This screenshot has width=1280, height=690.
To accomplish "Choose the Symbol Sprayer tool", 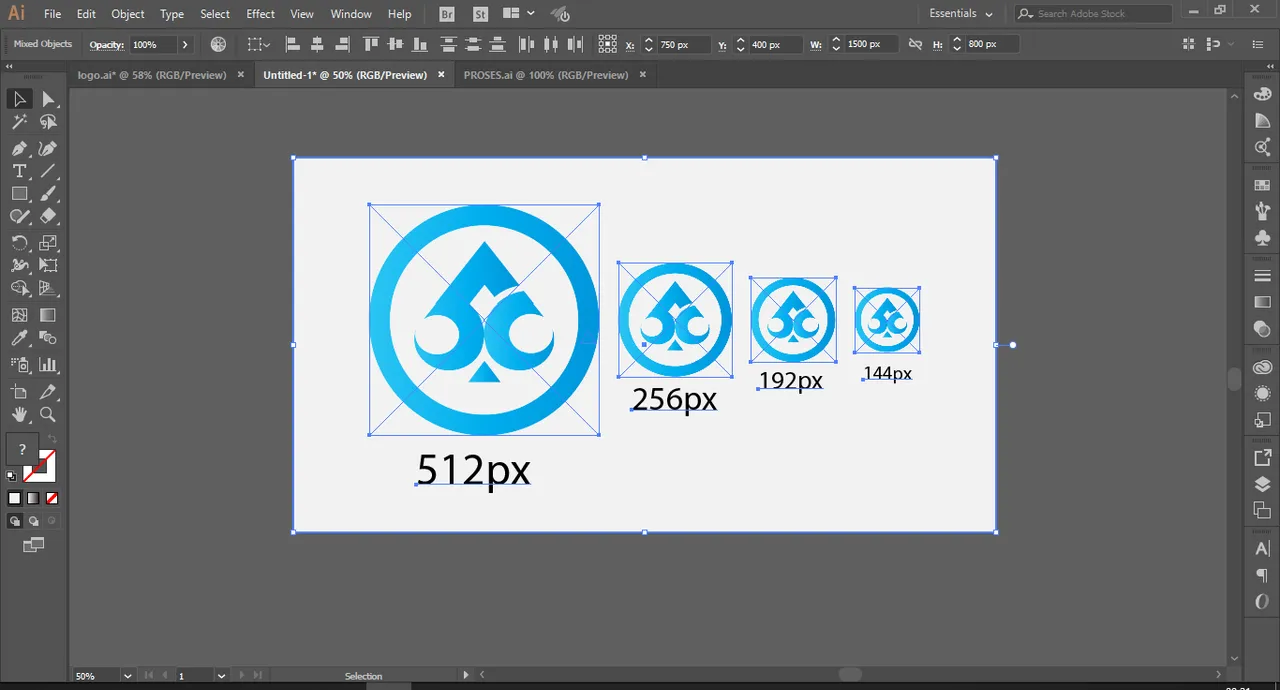I will pos(19,365).
